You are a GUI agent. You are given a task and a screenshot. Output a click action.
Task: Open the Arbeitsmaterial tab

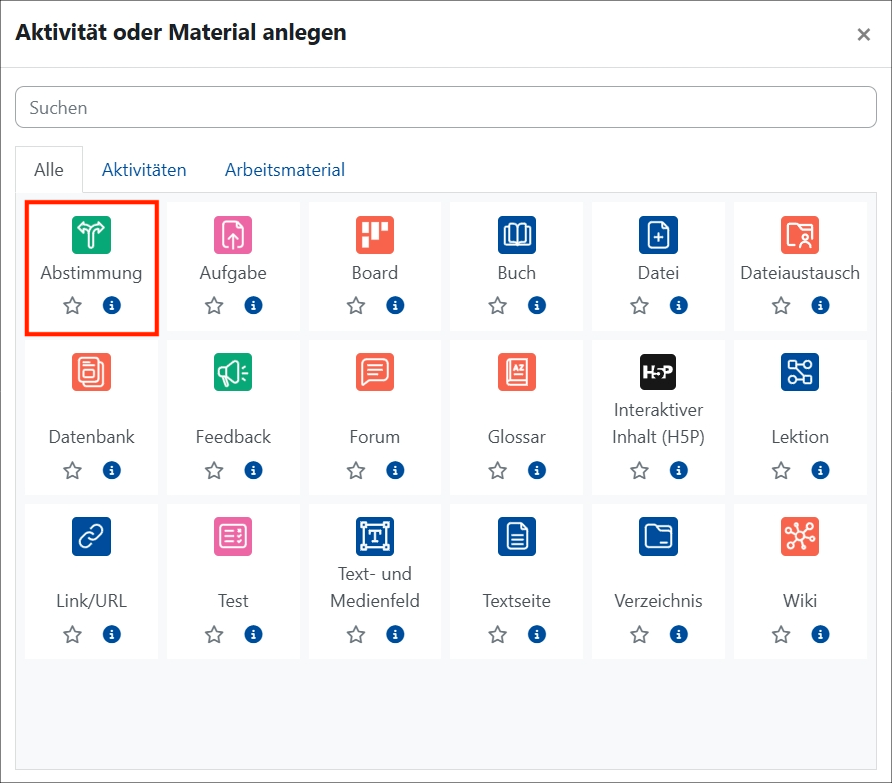(284, 169)
